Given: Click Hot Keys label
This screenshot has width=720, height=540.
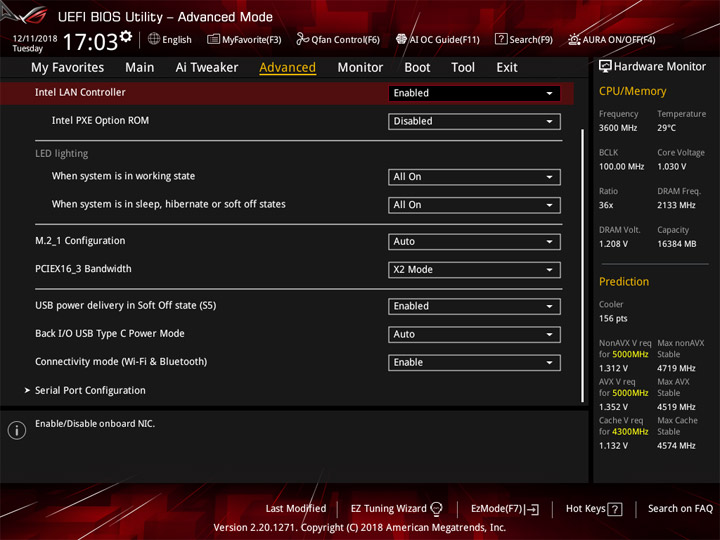Looking at the screenshot, I should coord(585,508).
